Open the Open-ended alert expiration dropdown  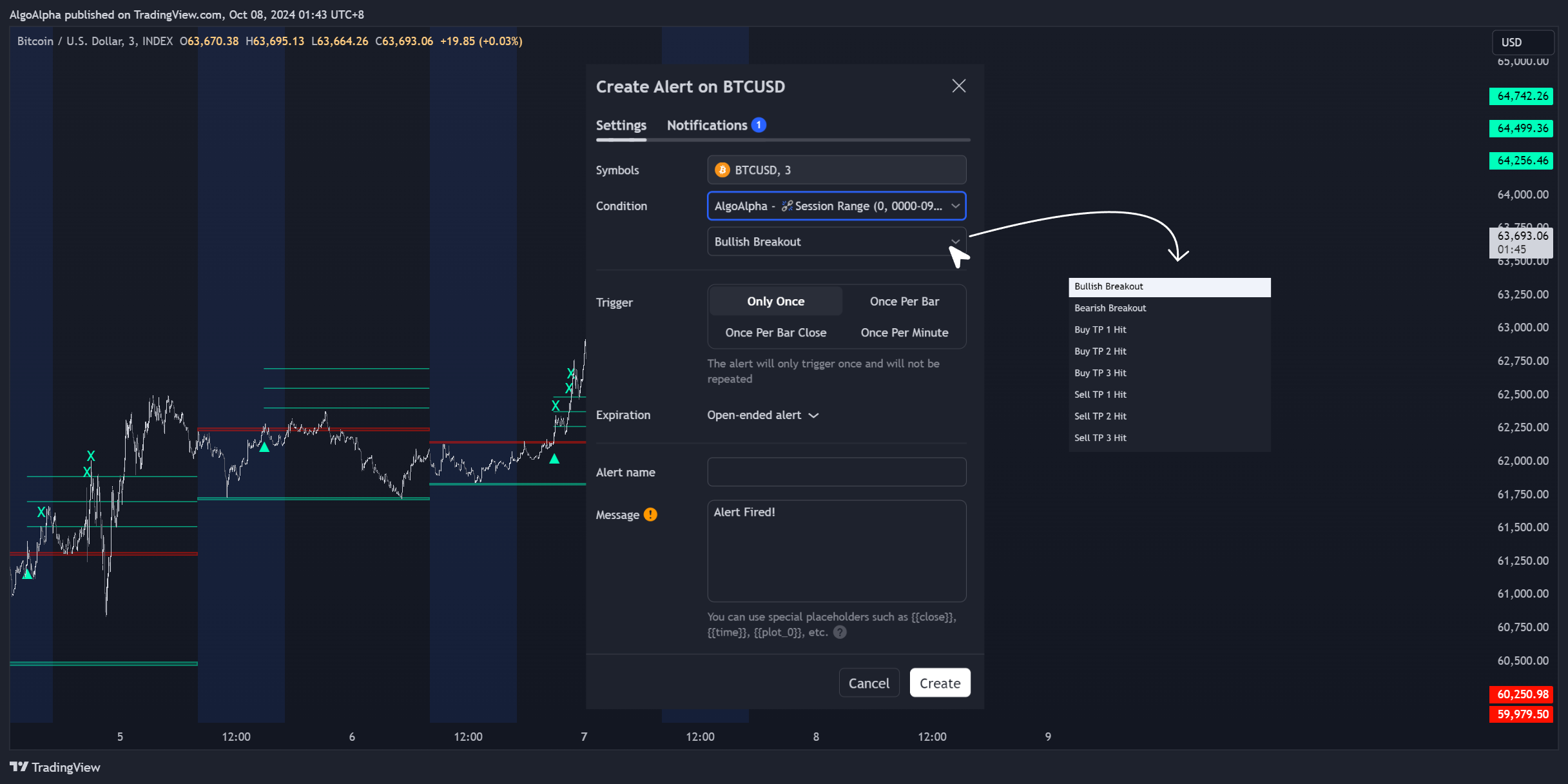(x=762, y=415)
